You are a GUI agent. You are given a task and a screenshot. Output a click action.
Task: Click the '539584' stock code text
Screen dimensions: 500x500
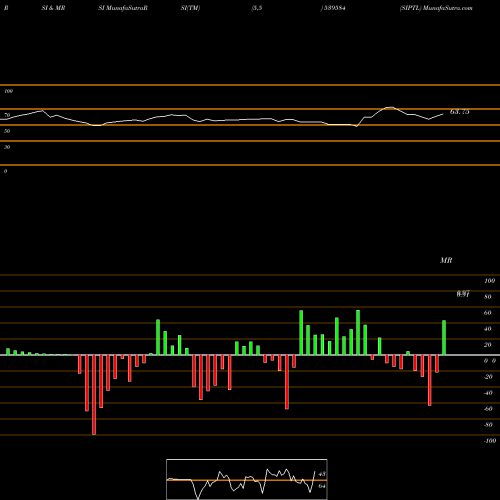(x=334, y=8)
